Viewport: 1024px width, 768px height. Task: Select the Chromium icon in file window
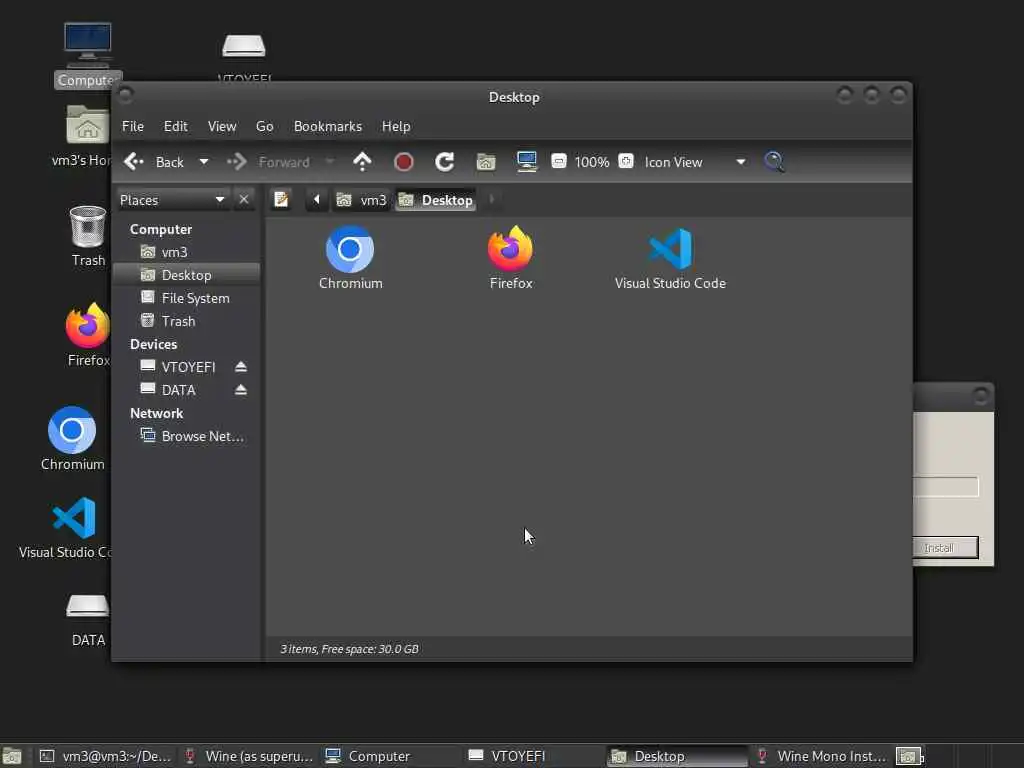tap(351, 258)
